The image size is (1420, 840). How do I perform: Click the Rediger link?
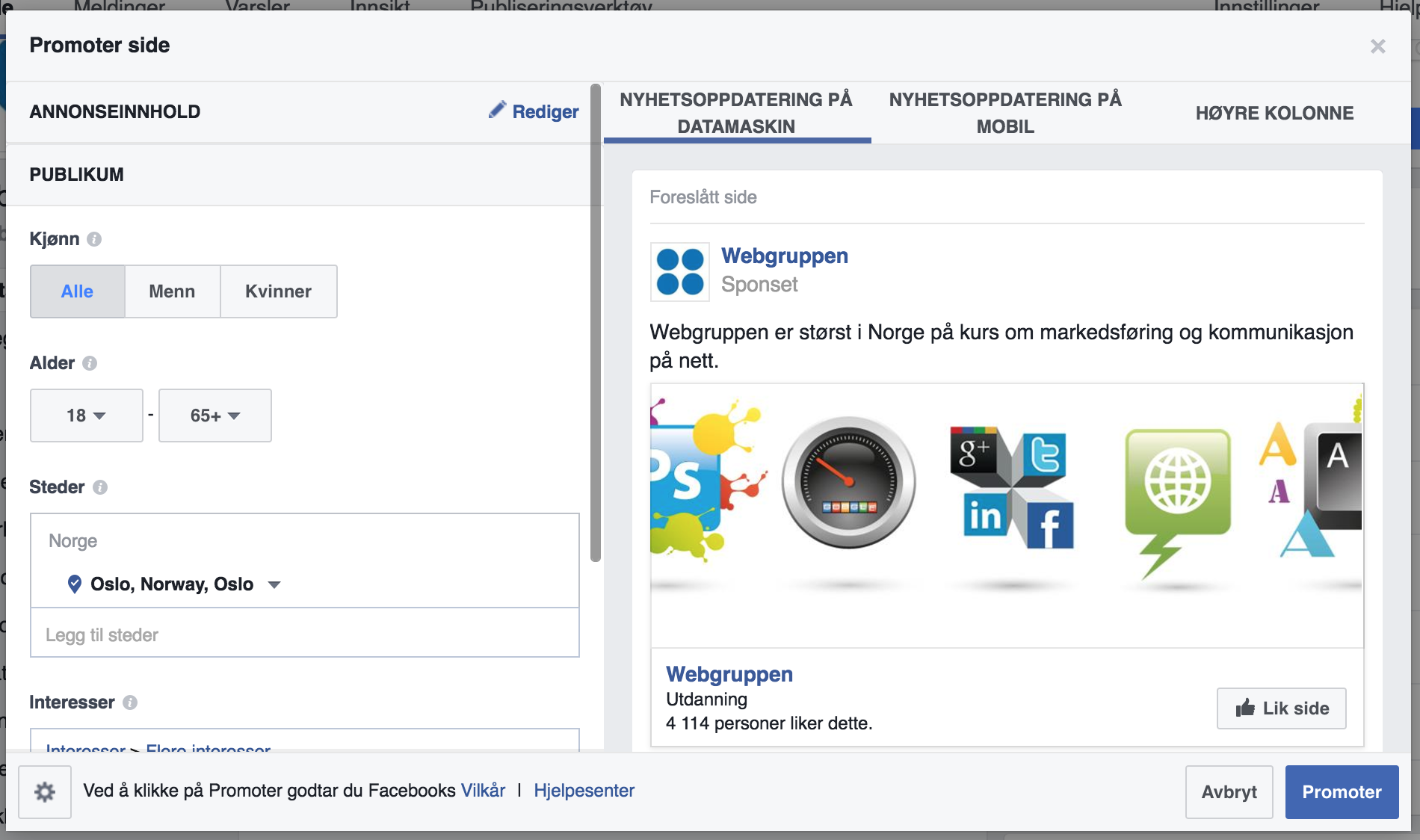pos(546,111)
